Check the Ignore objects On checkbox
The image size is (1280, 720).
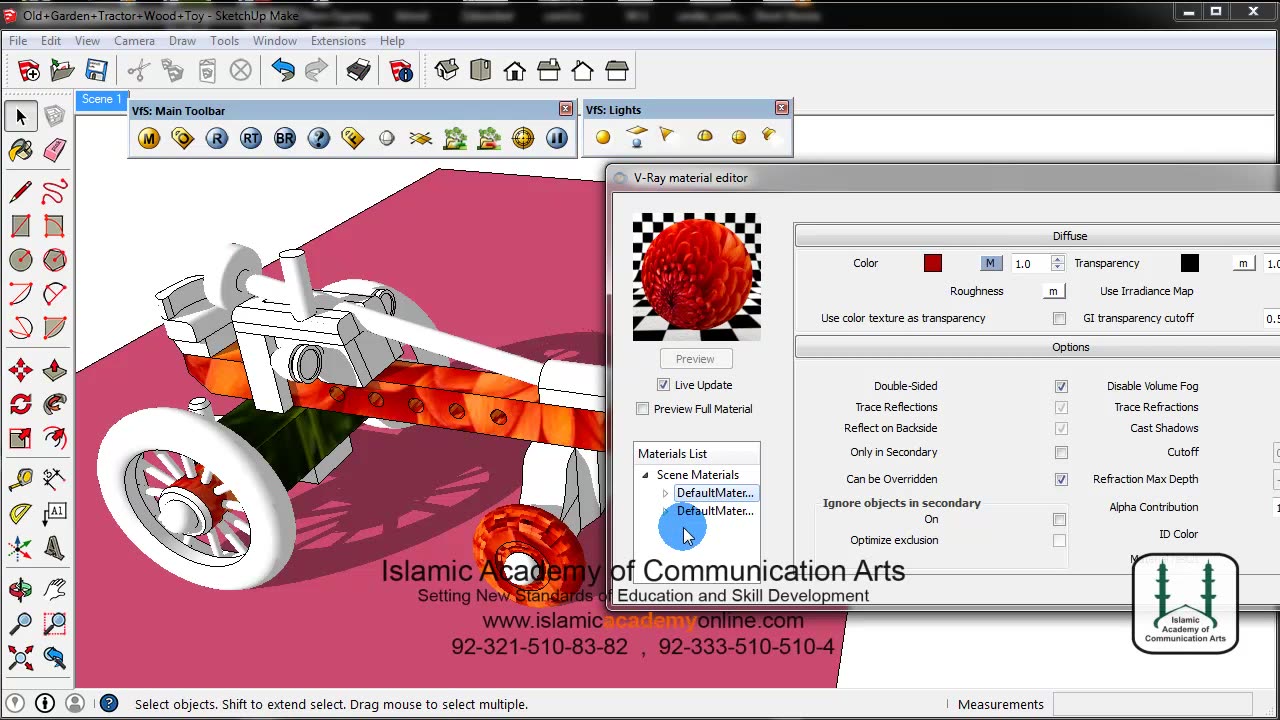pos(1060,520)
